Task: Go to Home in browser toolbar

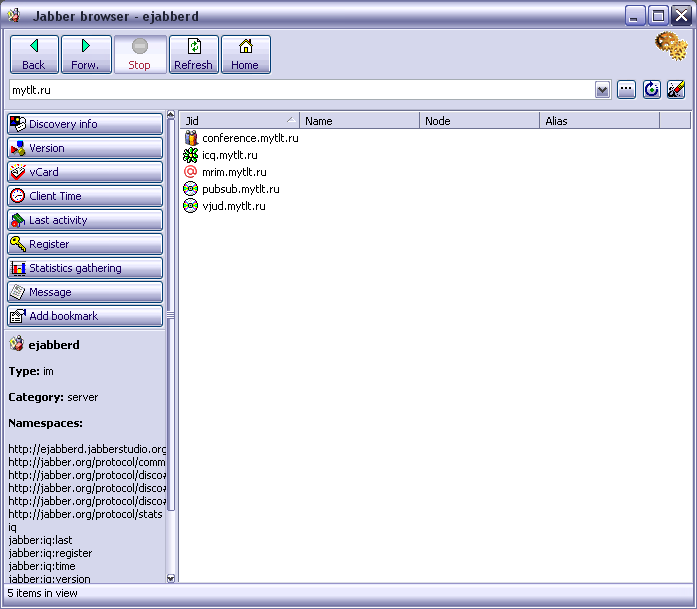Action: (x=245, y=55)
